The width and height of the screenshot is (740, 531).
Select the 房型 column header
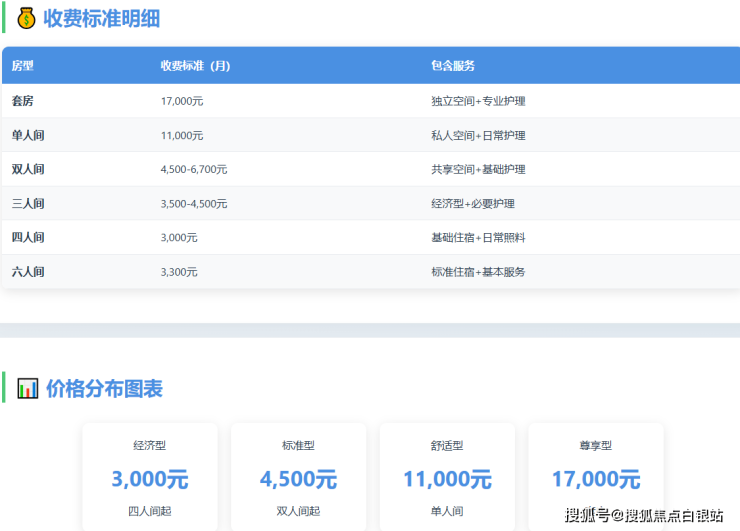(23, 66)
